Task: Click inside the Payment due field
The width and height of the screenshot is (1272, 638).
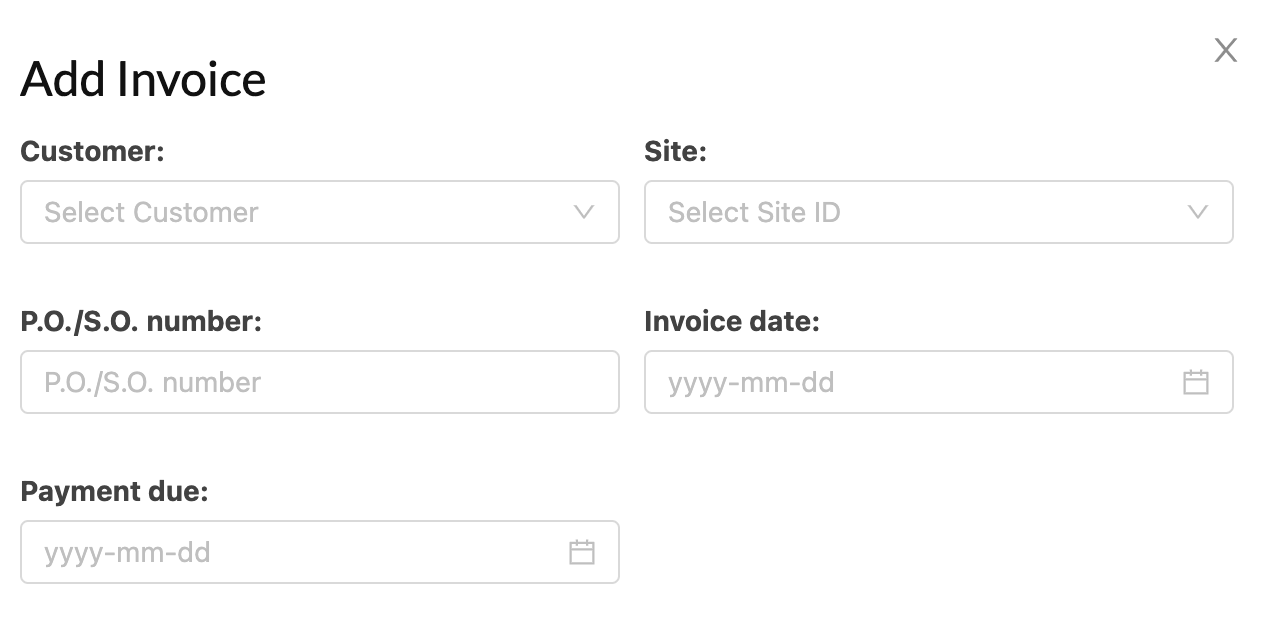Action: pos(320,552)
